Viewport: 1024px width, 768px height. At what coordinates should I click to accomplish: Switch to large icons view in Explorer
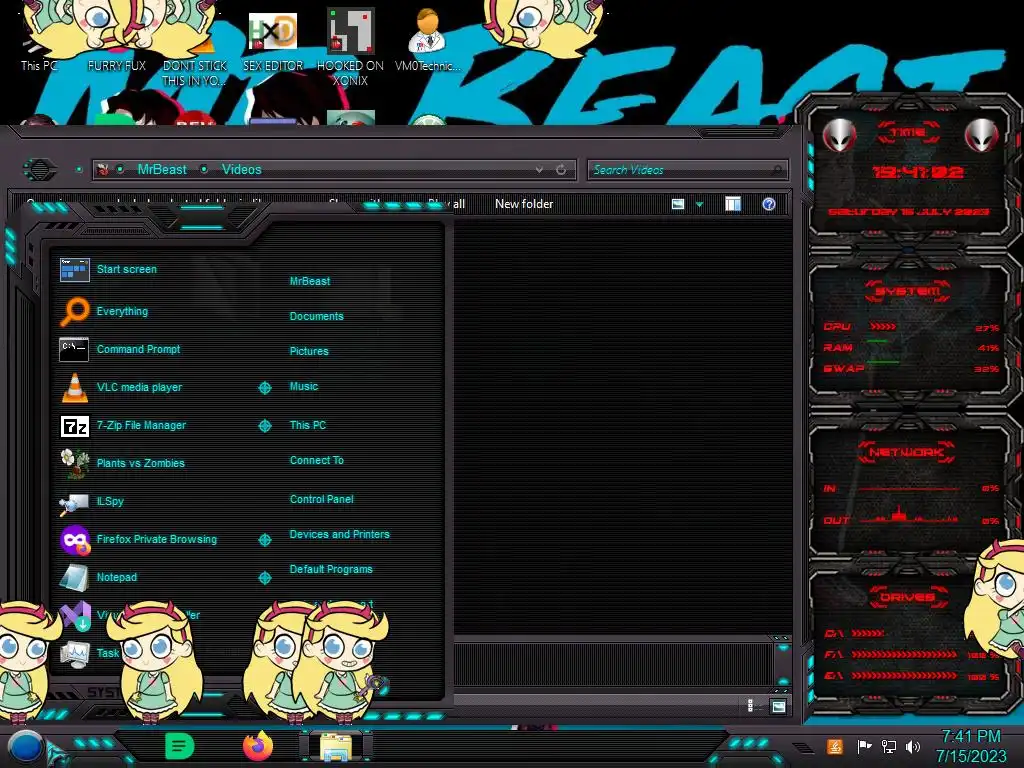778,706
